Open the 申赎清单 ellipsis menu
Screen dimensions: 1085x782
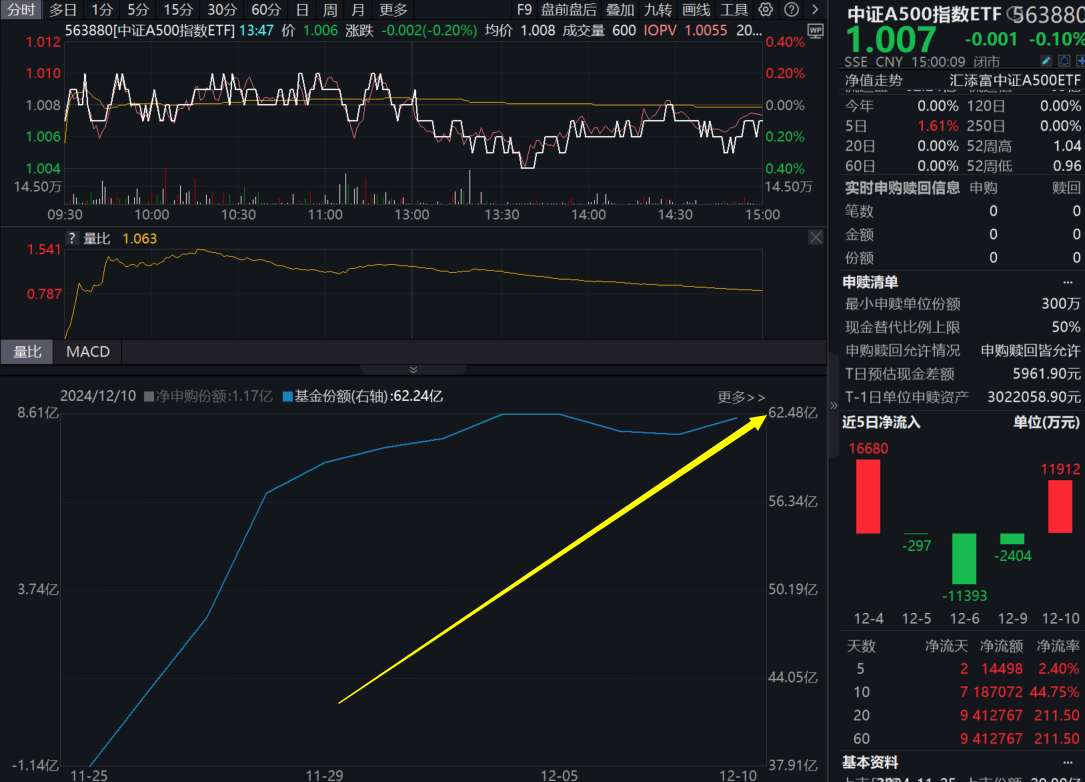[x=1068, y=282]
